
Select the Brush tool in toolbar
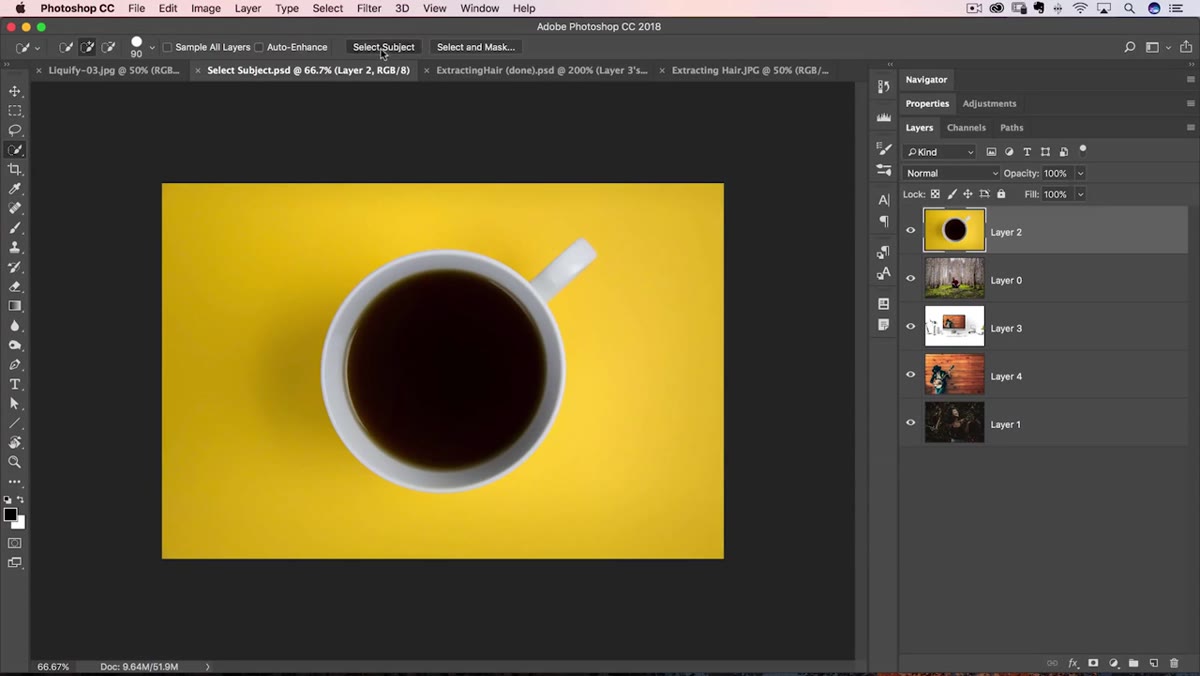pos(15,228)
